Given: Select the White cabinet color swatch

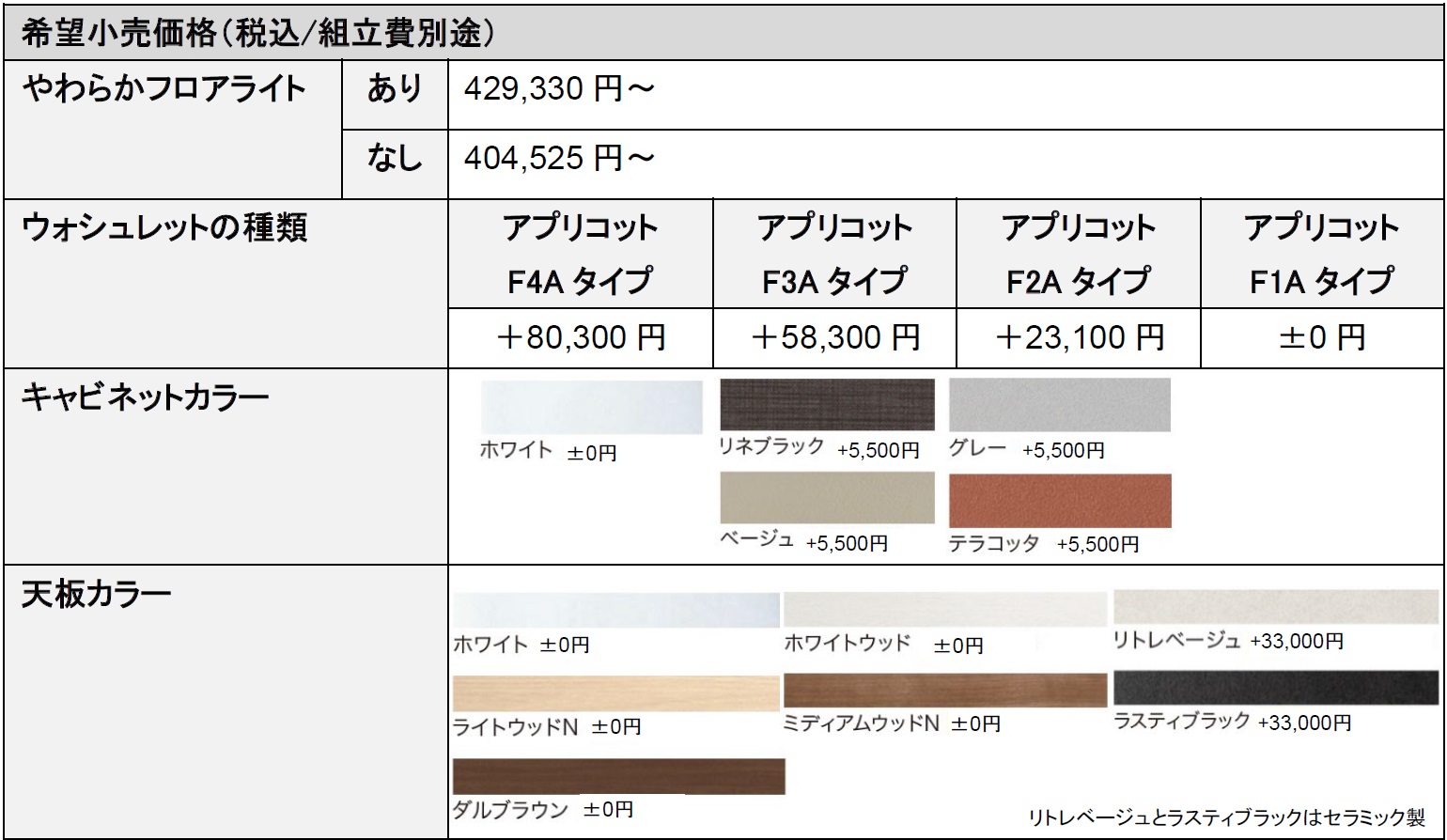Looking at the screenshot, I should [591, 407].
